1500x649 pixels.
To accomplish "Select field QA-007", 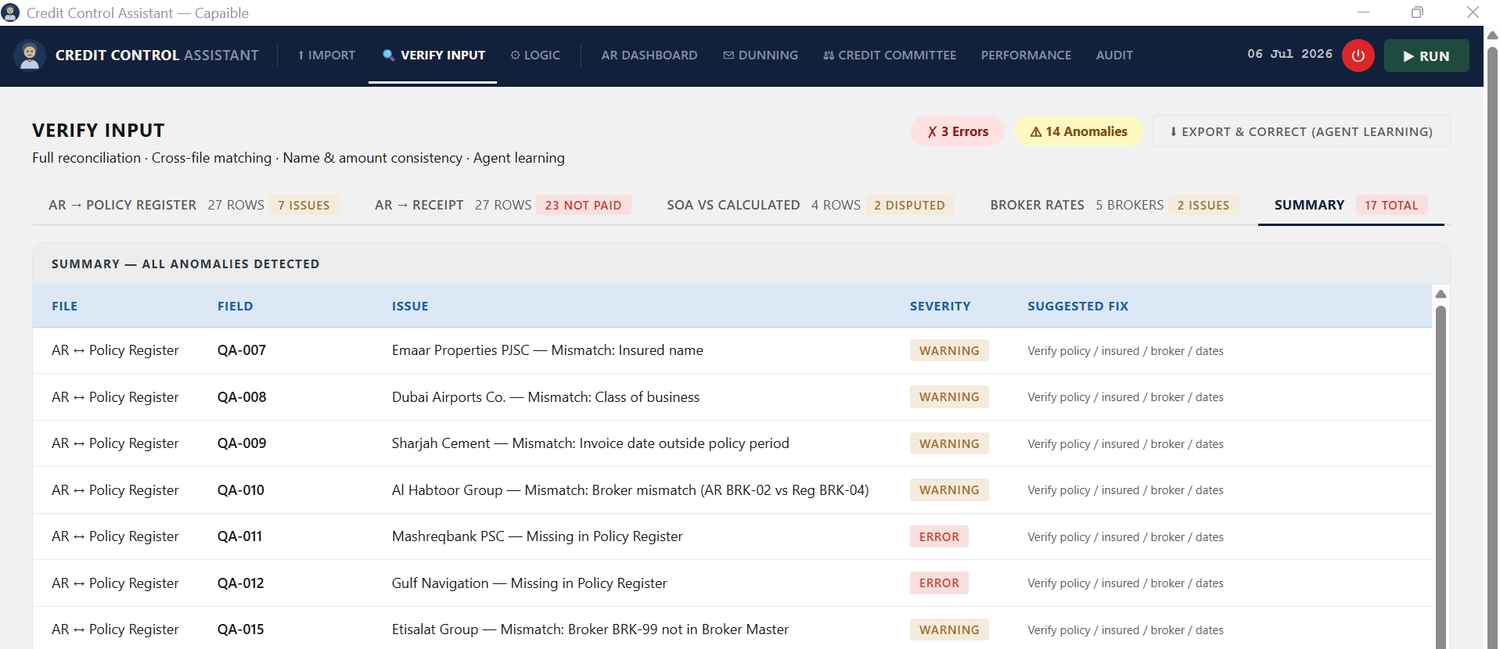I will coord(241,351).
